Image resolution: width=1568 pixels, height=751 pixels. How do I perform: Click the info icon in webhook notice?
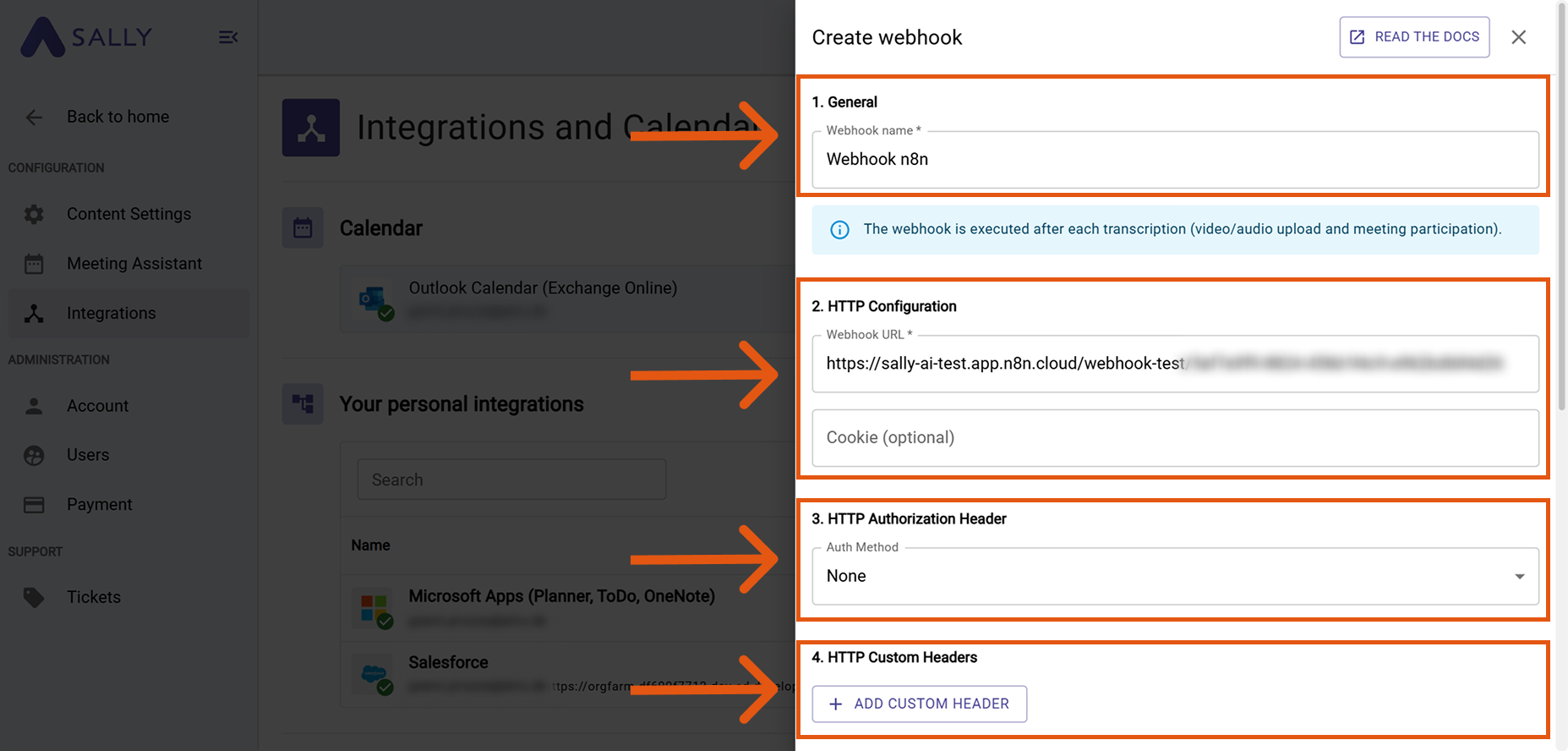click(x=839, y=230)
